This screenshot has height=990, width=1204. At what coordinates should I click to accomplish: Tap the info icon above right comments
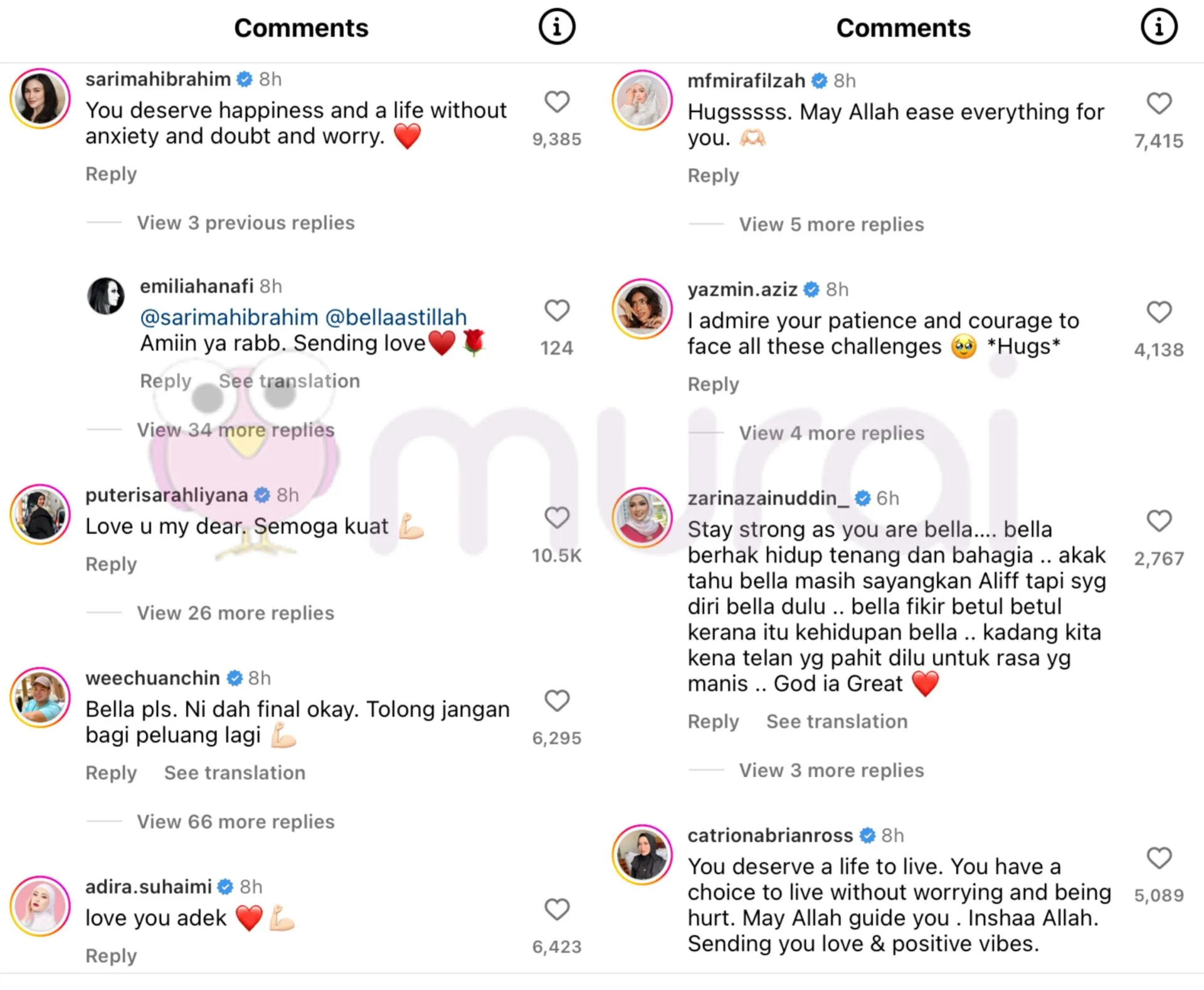click(x=1158, y=27)
